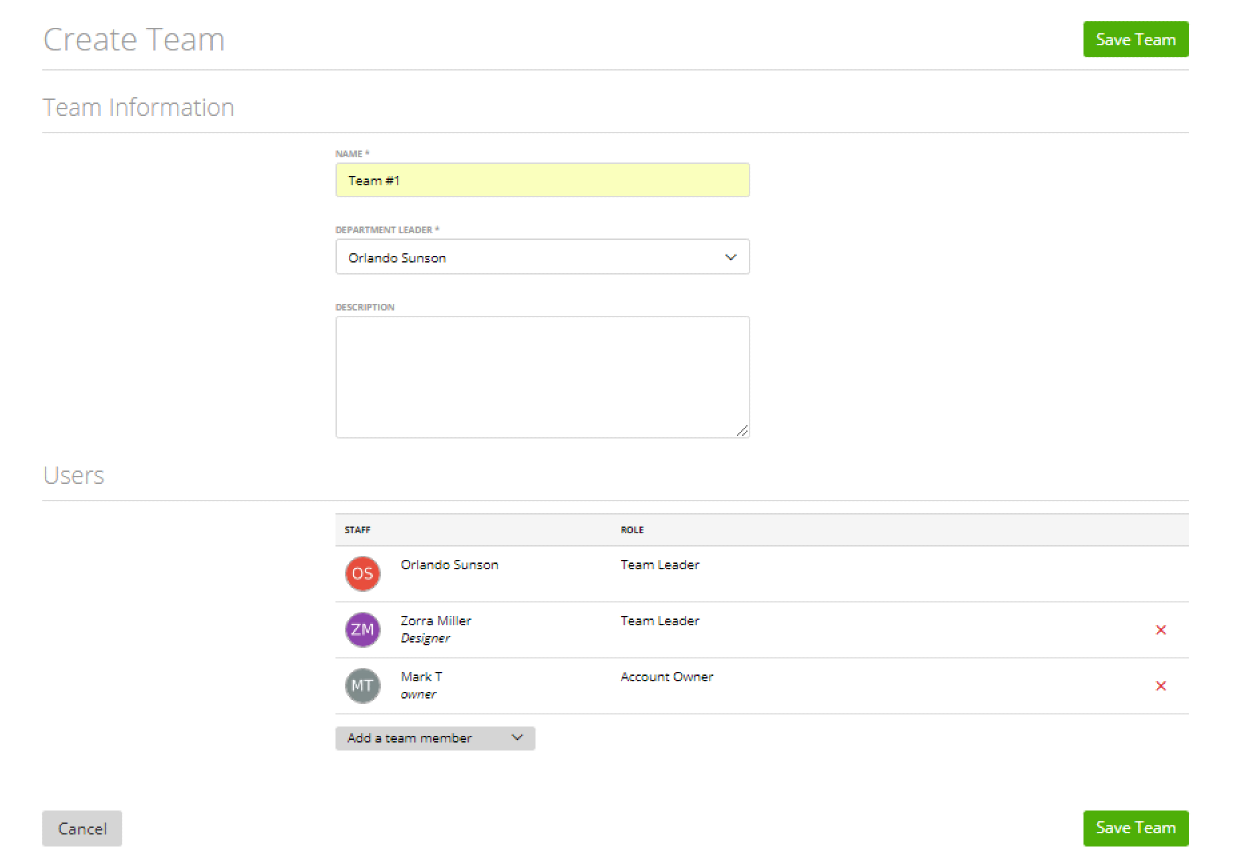Delete Mark T with the red X icon
Viewport: 1245px width, 861px height.
1161,685
